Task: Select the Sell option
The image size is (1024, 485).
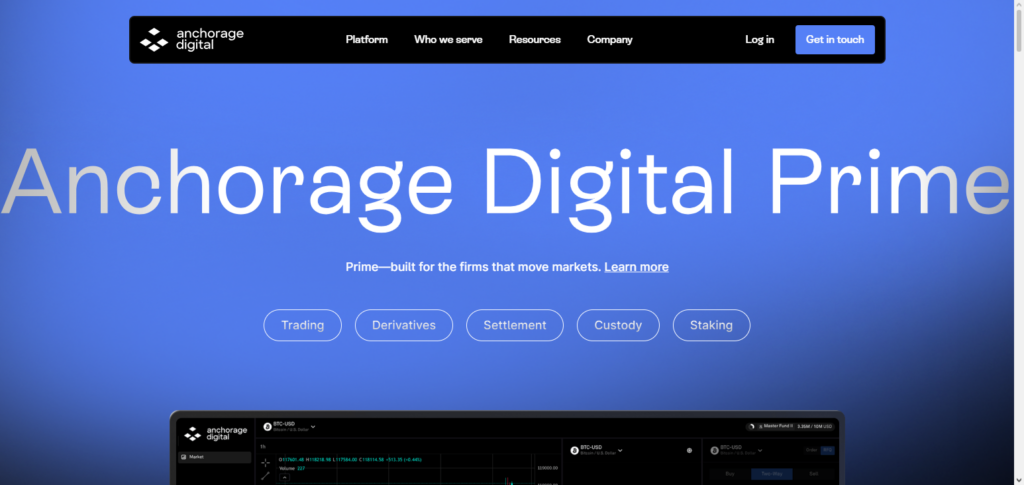Action: click(x=813, y=474)
